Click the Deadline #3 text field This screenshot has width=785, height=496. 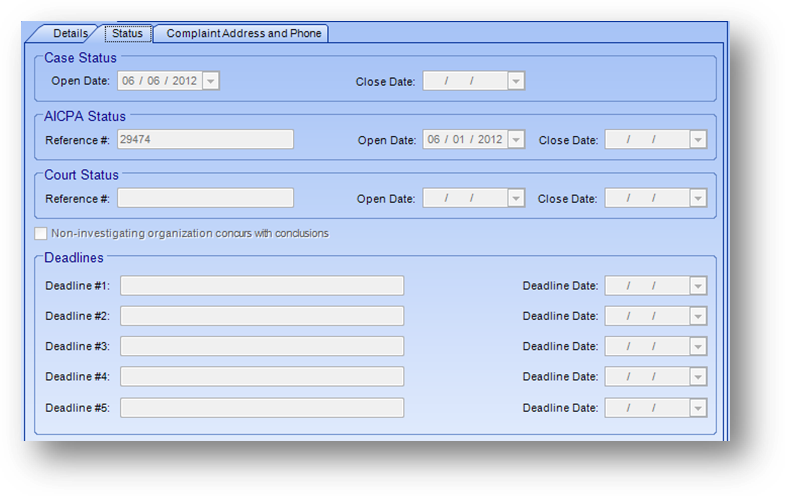pyautogui.click(x=262, y=346)
